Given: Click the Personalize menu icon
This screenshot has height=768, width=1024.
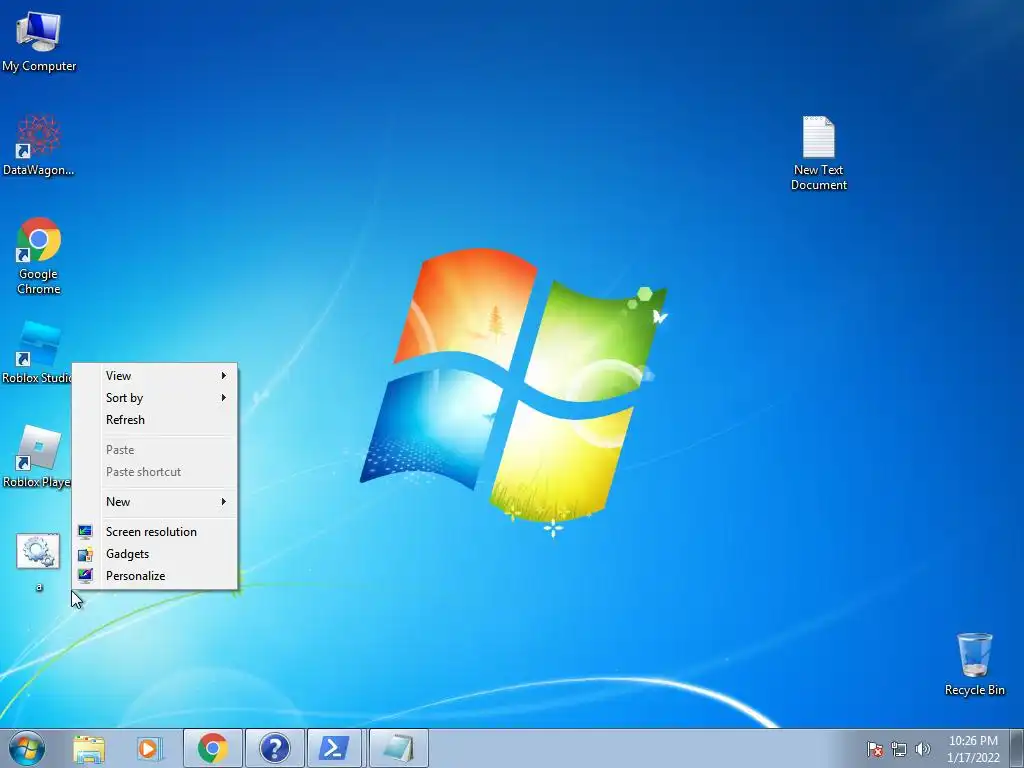Looking at the screenshot, I should click(x=85, y=576).
